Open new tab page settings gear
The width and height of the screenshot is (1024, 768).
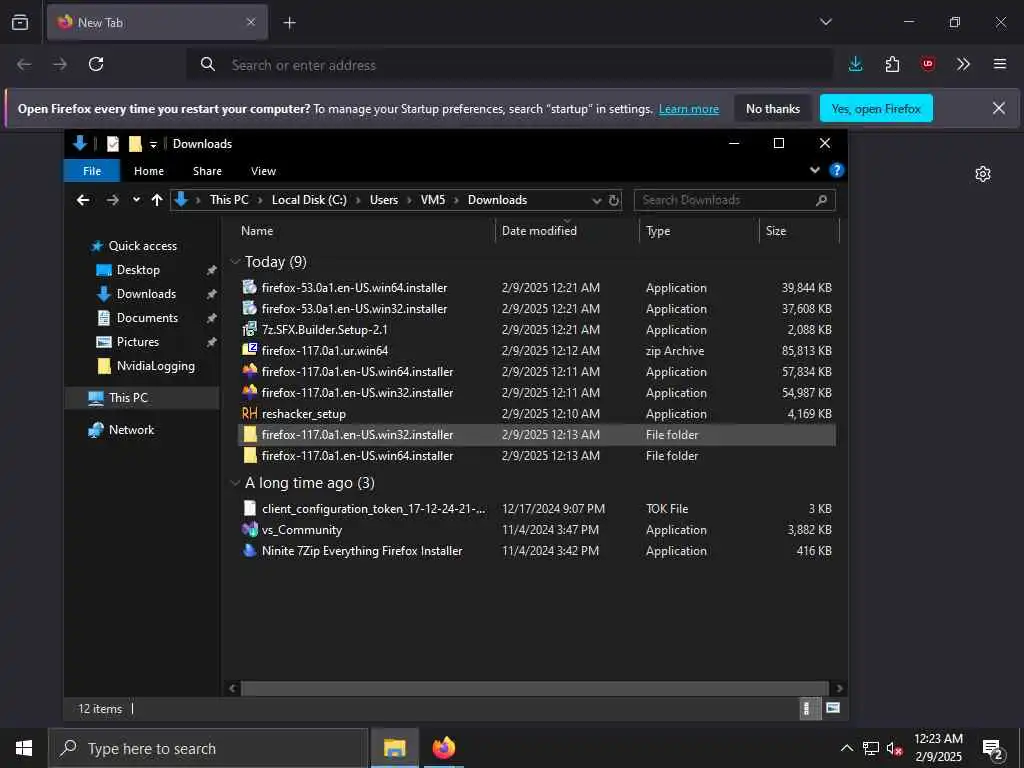pyautogui.click(x=983, y=174)
